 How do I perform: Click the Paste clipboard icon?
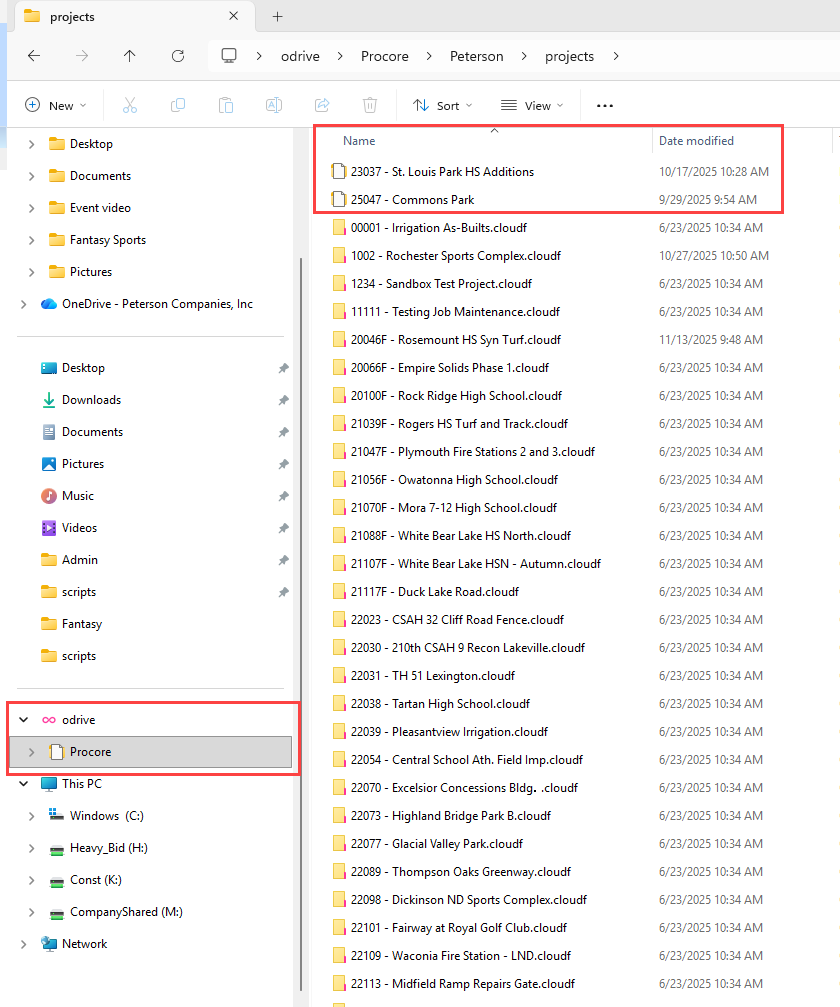226,105
